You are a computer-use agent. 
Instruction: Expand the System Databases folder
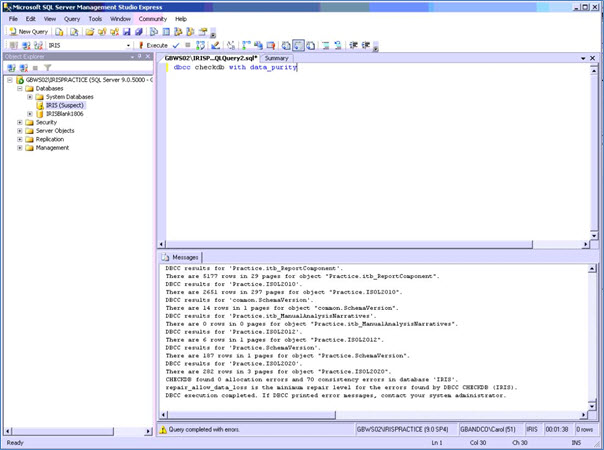[x=30, y=97]
